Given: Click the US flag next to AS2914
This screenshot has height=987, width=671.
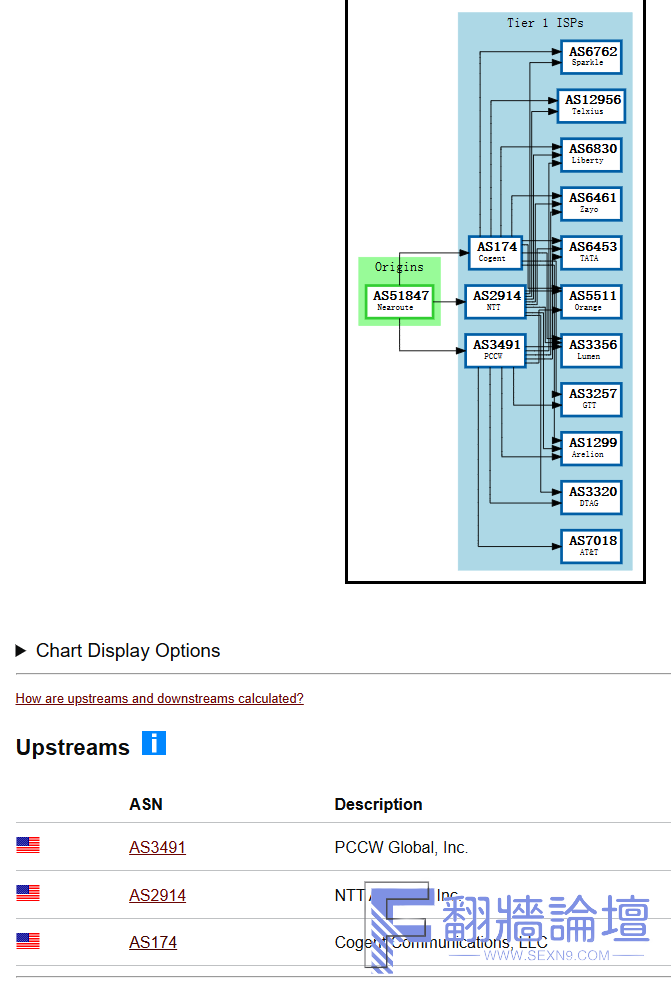Looking at the screenshot, I should click(28, 894).
